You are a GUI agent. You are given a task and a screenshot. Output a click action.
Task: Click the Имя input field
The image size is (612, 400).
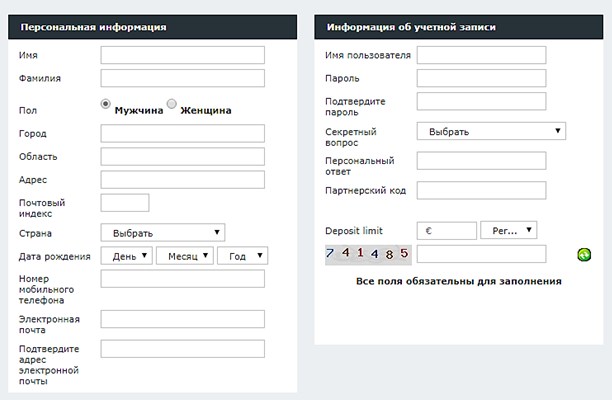(182, 55)
